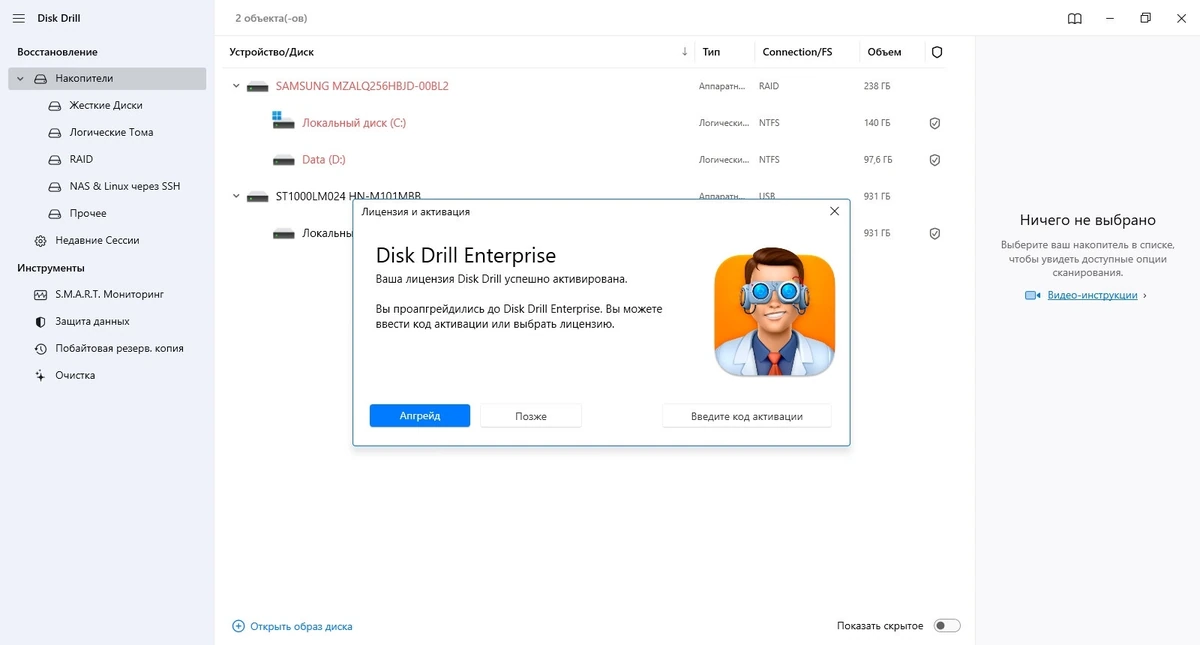
Task: Click the Апгрейд button
Action: point(420,416)
